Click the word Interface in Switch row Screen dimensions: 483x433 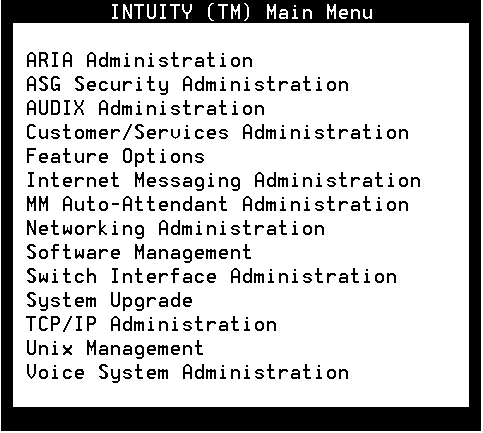point(163,276)
